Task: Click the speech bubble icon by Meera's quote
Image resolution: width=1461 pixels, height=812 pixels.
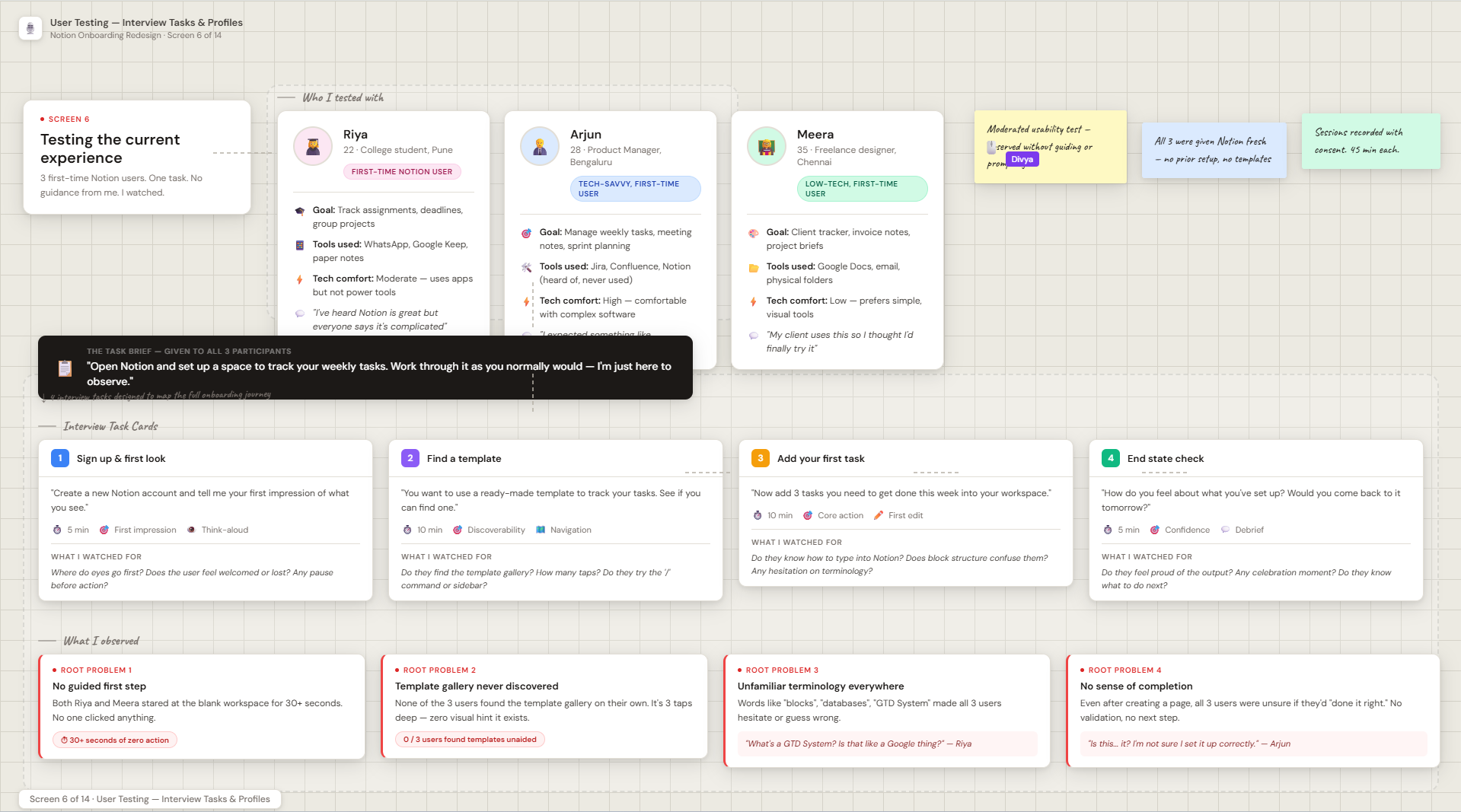Action: pyautogui.click(x=753, y=336)
